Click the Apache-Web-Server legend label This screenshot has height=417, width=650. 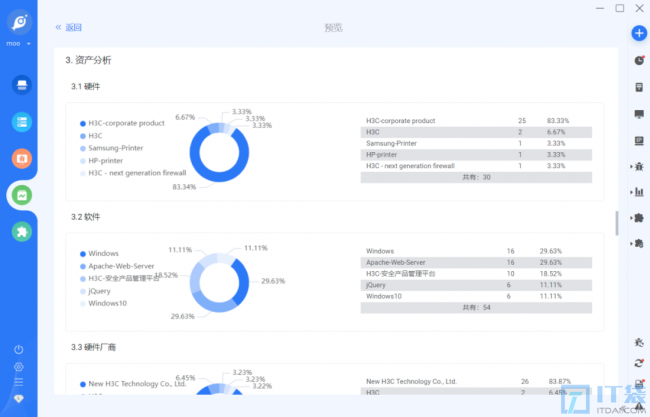(x=121, y=266)
